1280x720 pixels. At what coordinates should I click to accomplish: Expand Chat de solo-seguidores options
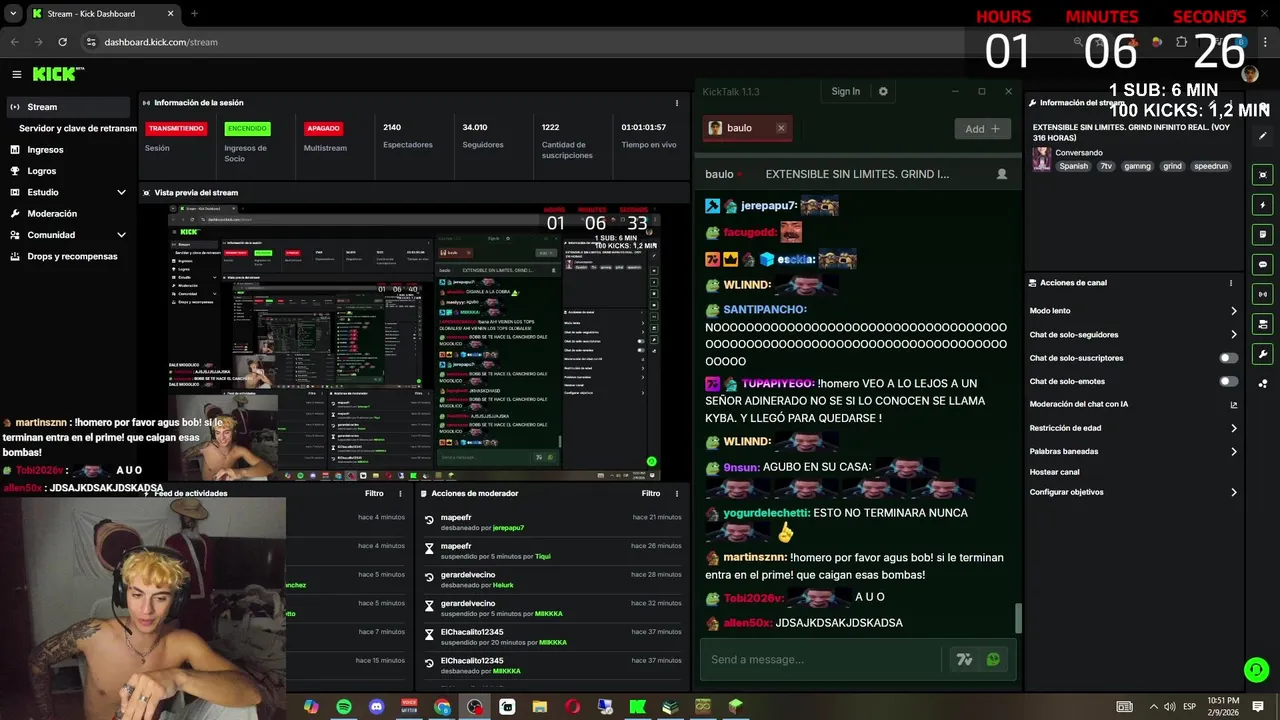[1233, 334]
